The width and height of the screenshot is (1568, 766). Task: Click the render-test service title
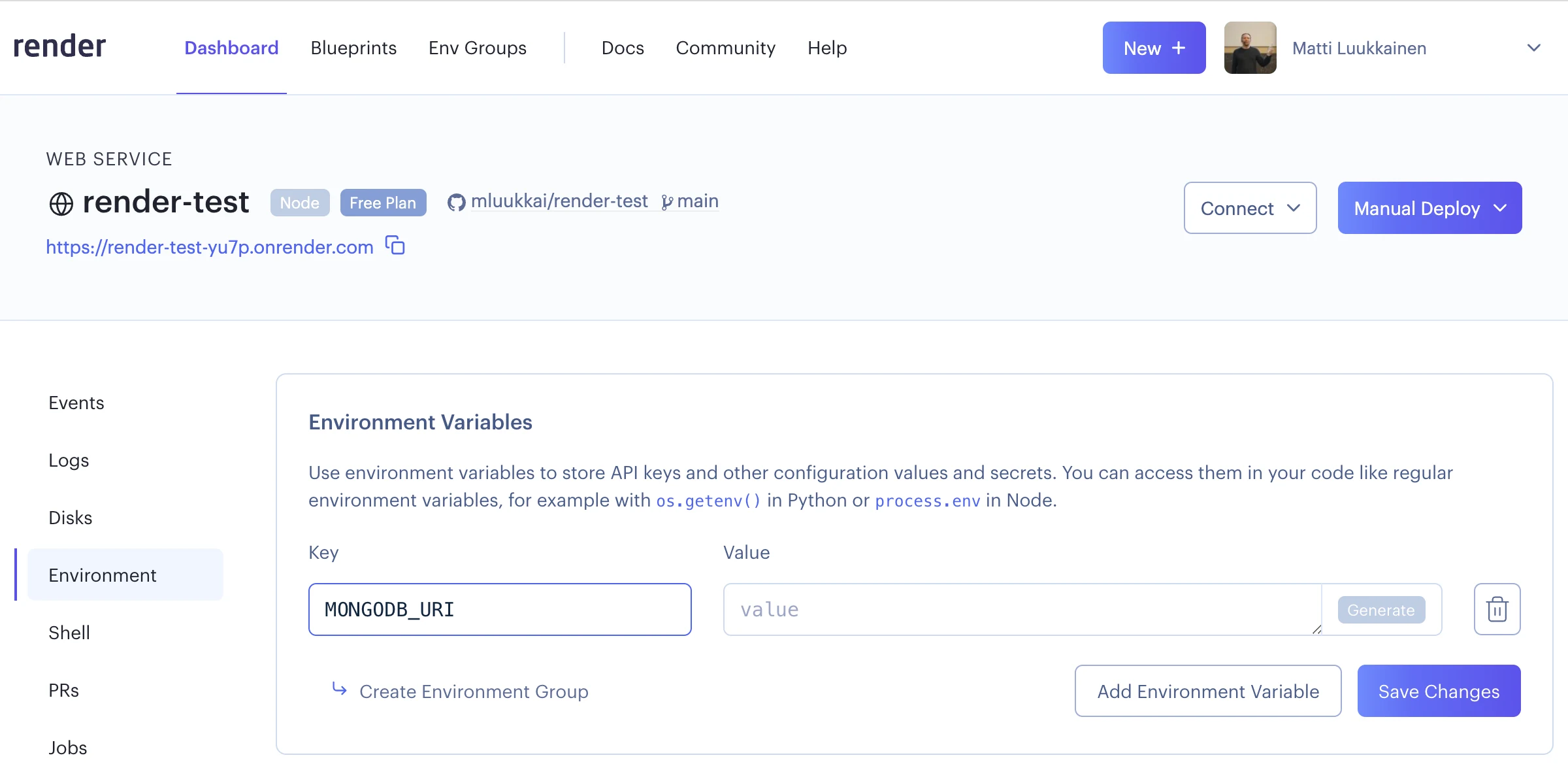165,202
